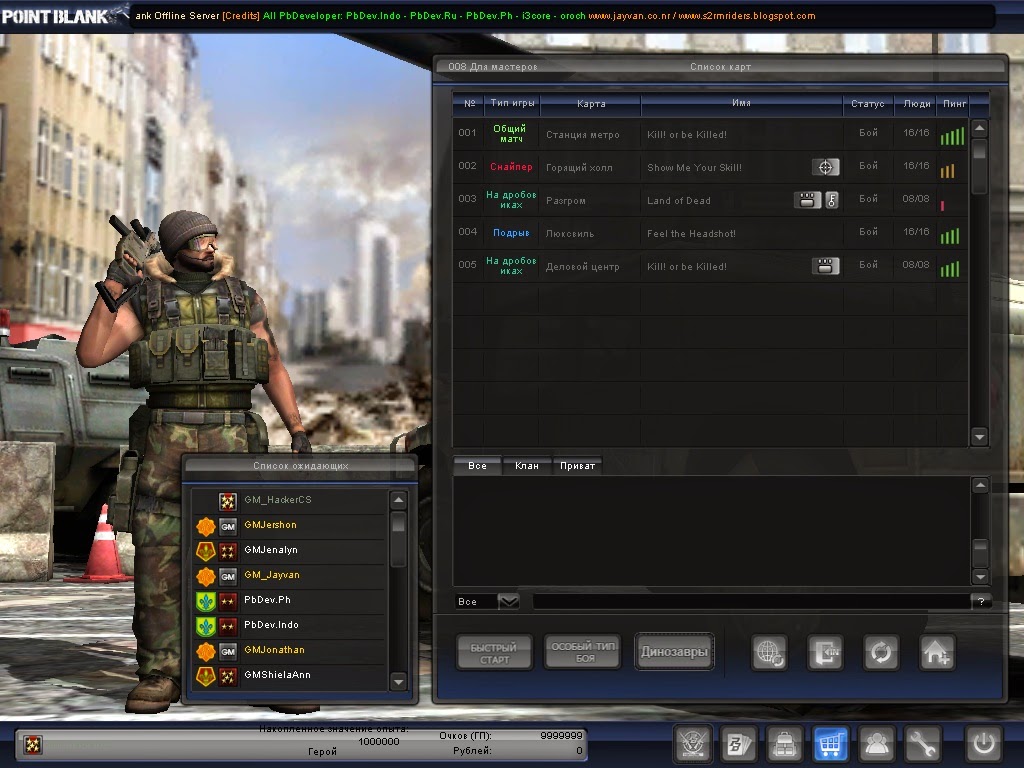Refresh the room list
The width and height of the screenshot is (1024, 768).
pyautogui.click(x=881, y=652)
